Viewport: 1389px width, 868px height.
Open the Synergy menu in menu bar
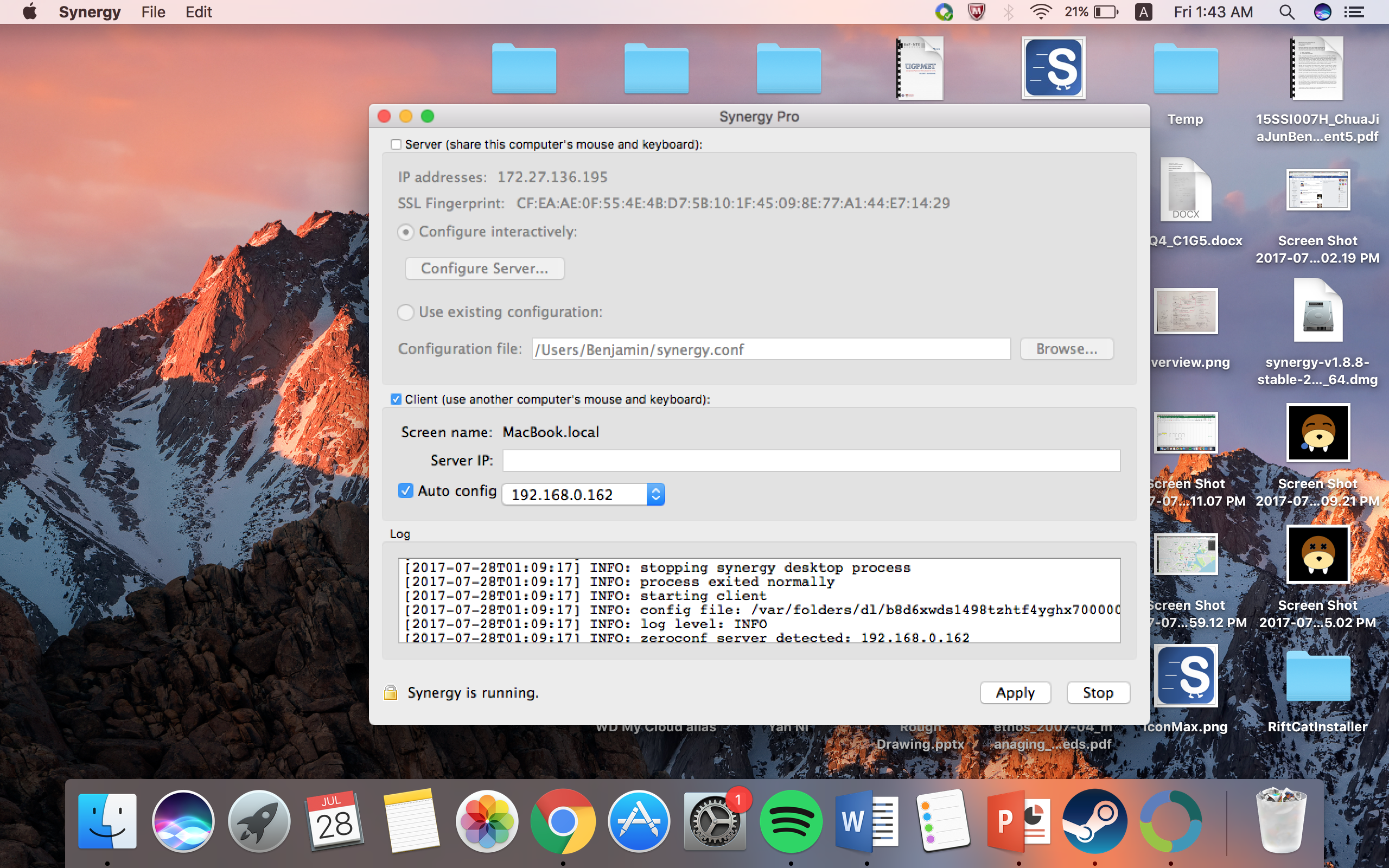click(90, 12)
